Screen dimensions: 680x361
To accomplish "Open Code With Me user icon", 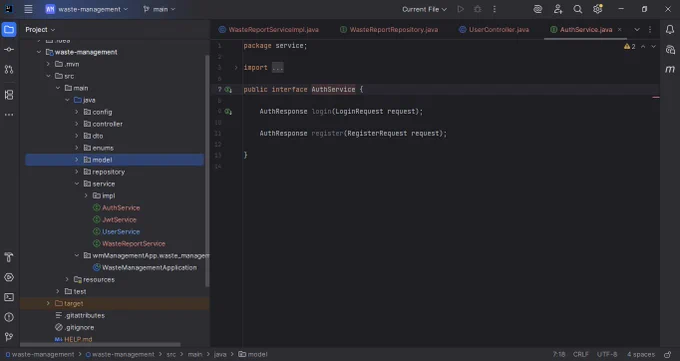I will point(558,9).
